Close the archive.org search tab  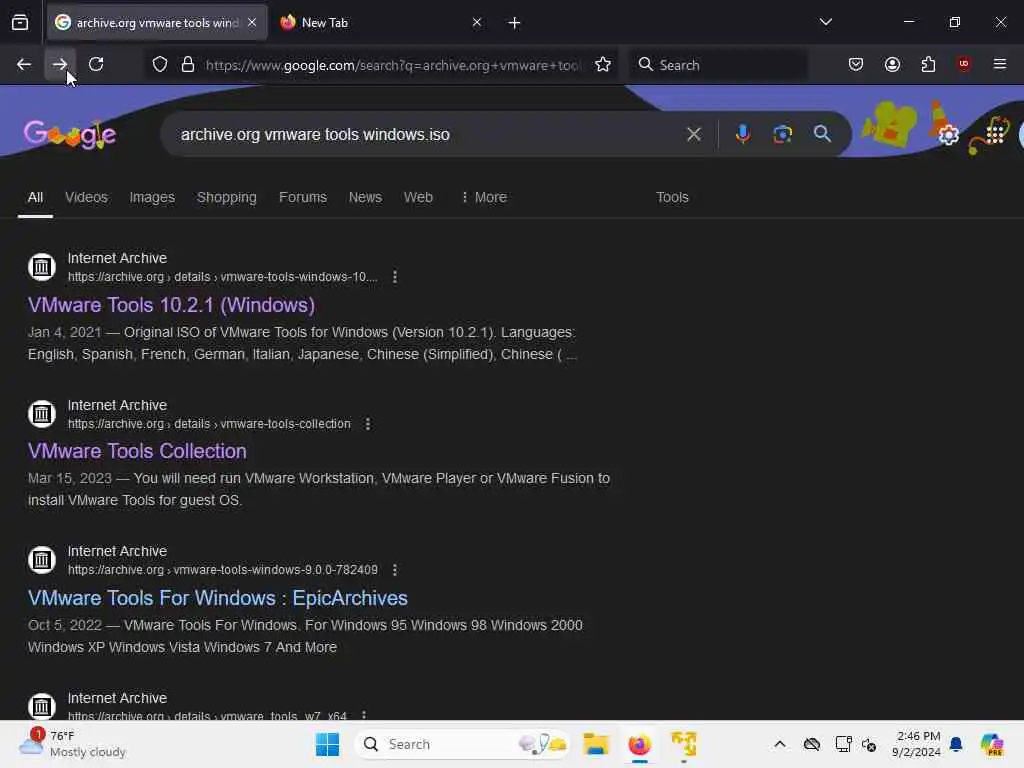click(252, 23)
